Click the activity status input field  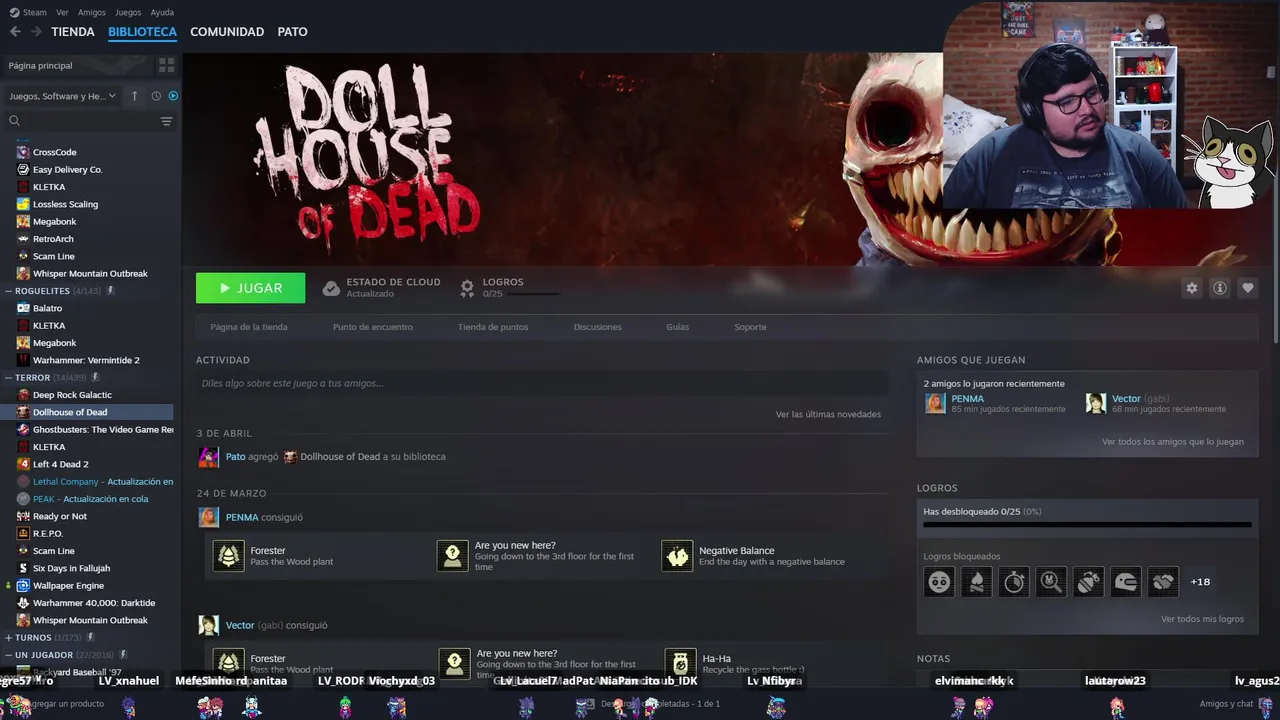tap(542, 384)
